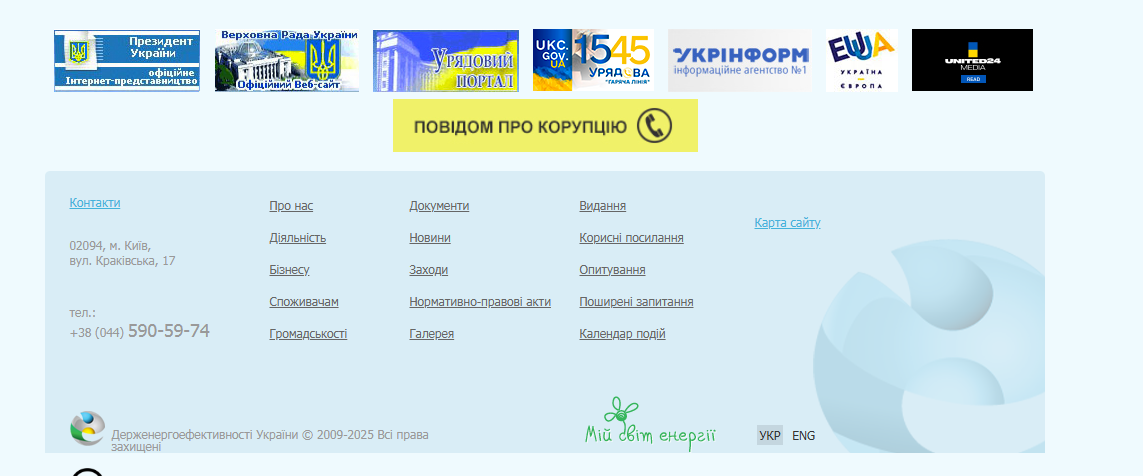The height and width of the screenshot is (476, 1143).
Task: Open the Урядовий портал banner
Action: (446, 61)
